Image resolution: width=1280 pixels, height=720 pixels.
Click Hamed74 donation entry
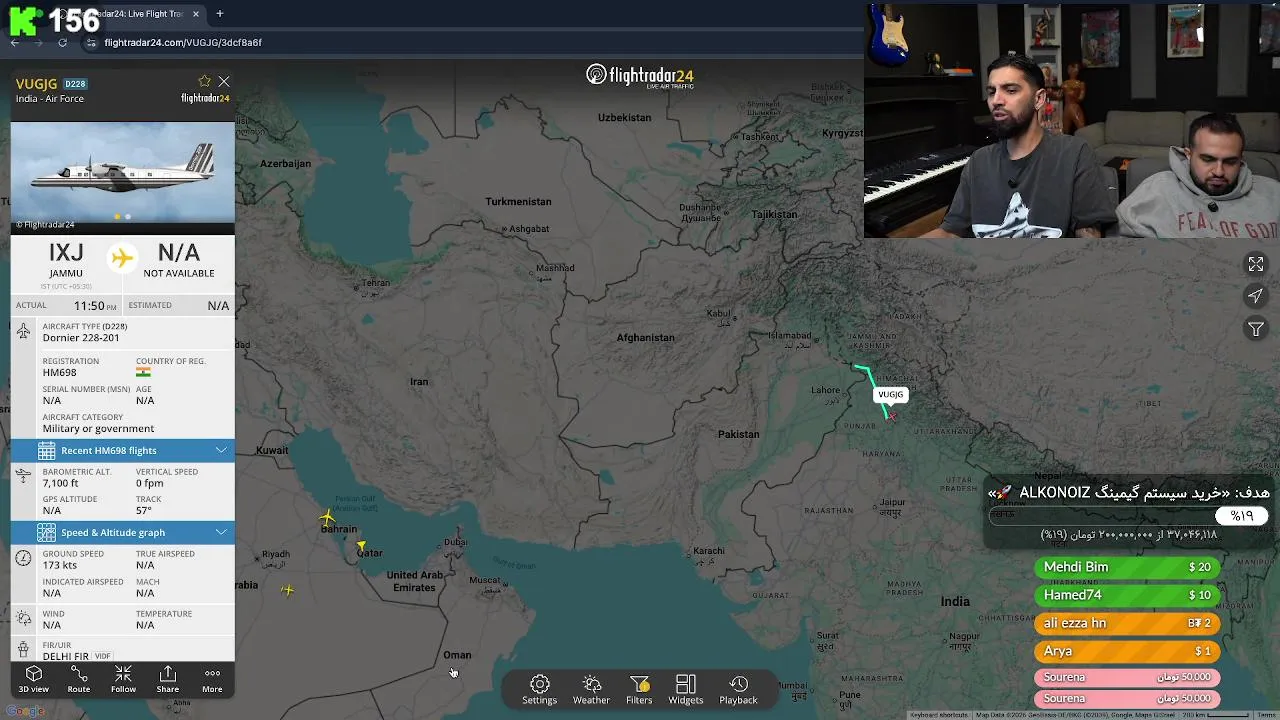point(1127,595)
